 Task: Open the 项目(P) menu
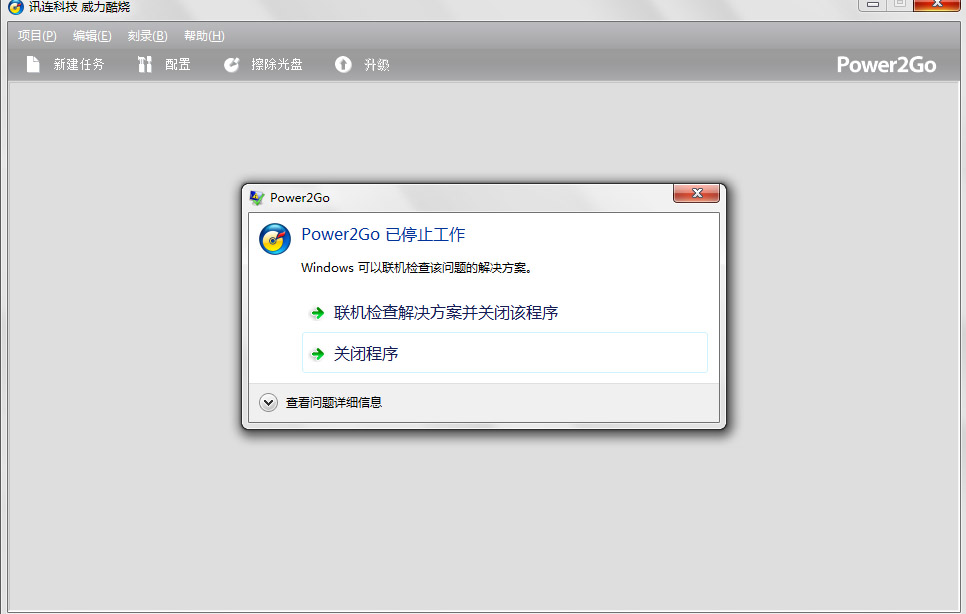click(x=37, y=36)
